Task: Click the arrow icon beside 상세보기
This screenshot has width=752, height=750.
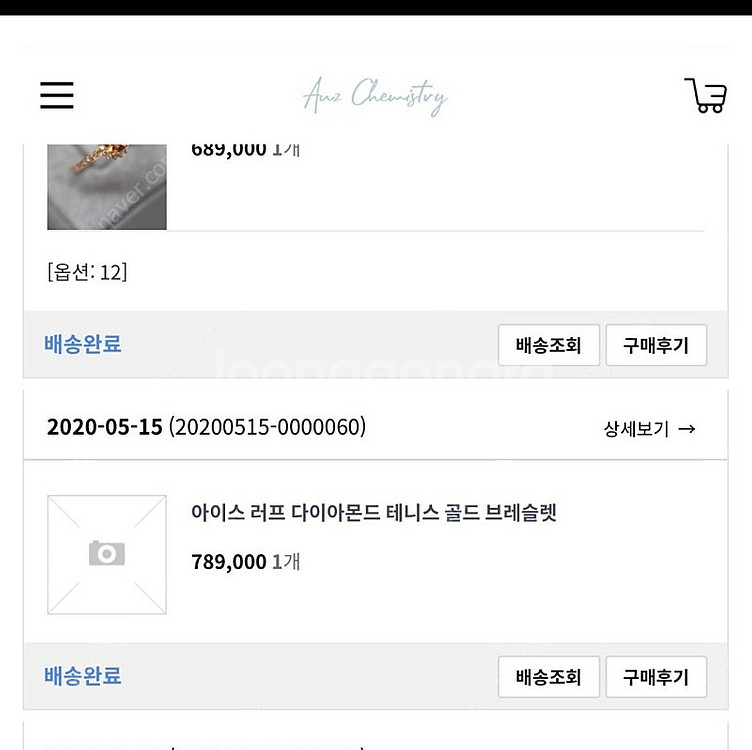Action: (687, 429)
